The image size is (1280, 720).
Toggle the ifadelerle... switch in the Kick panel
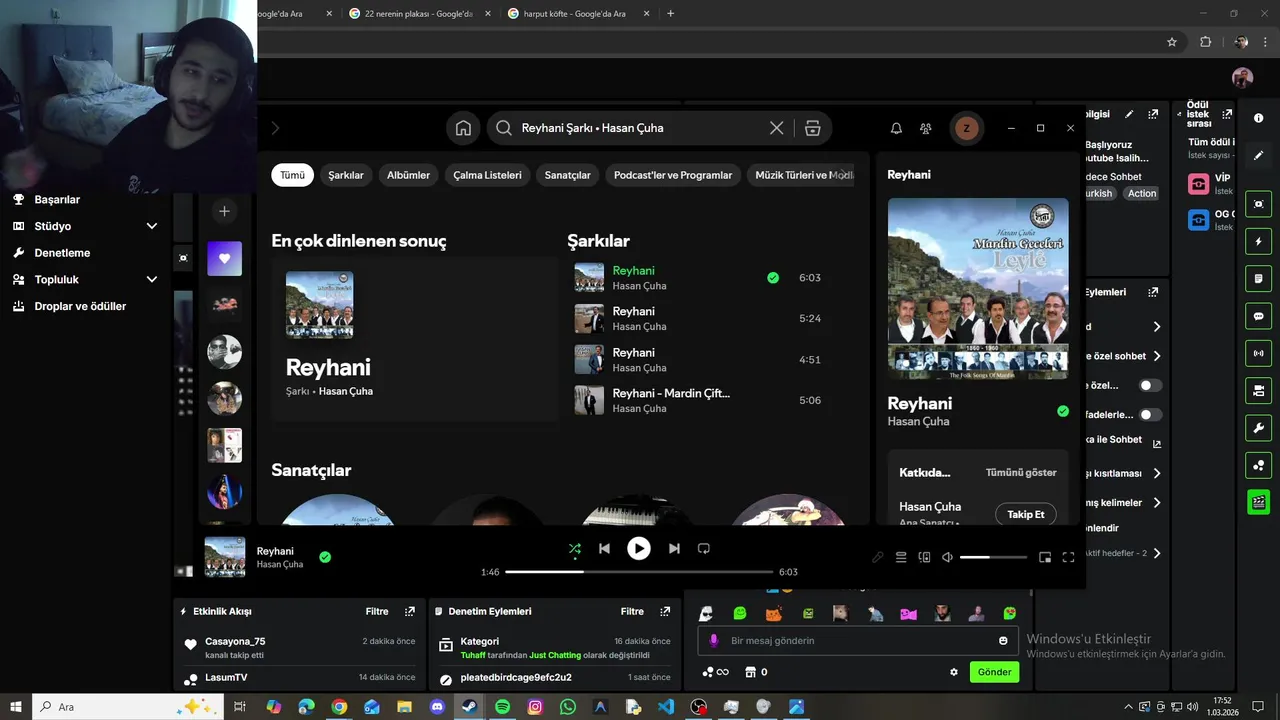tap(1151, 414)
